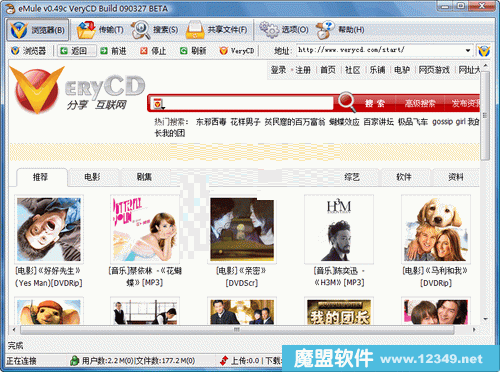This screenshot has height=372, width=500.
Task: Select the 软件 software tab
Action: (404, 177)
